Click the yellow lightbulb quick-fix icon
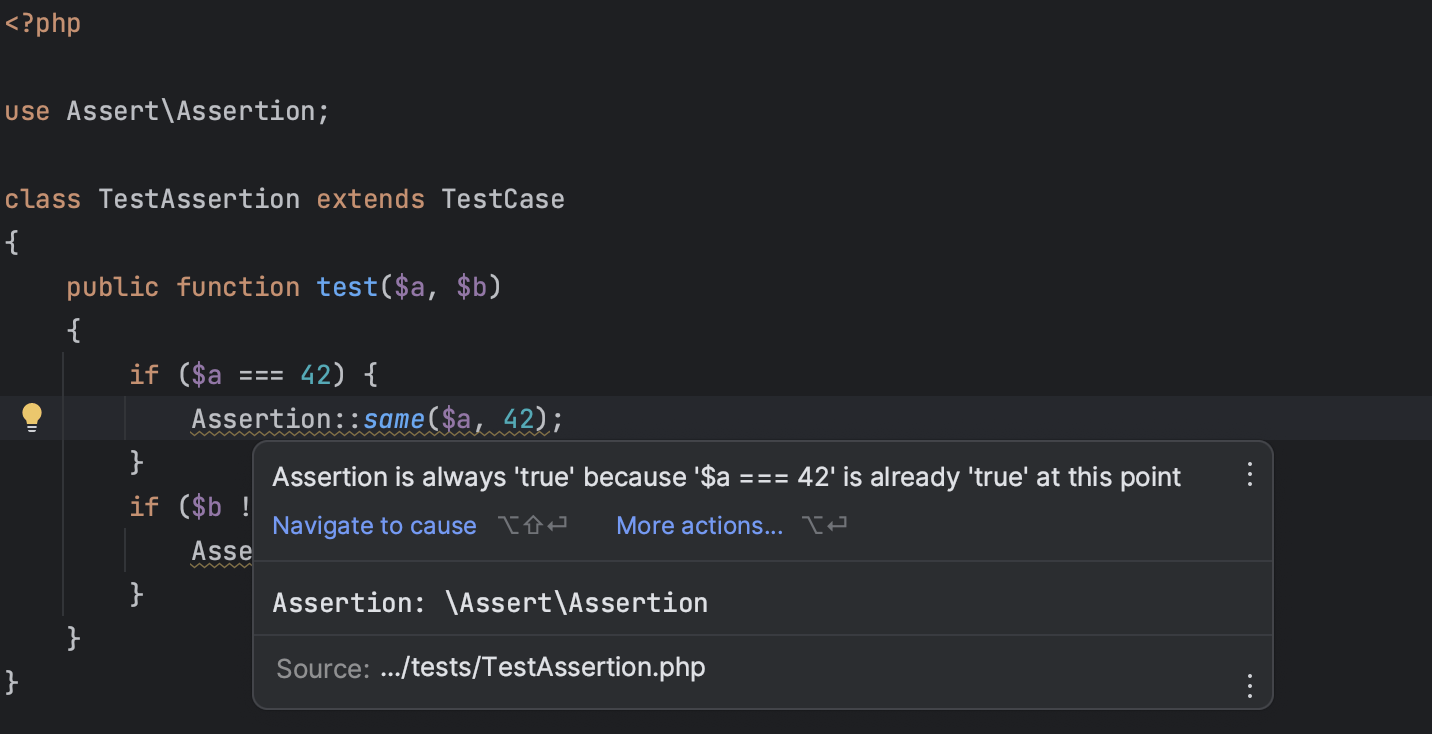This screenshot has height=734, width=1432. pos(32,417)
